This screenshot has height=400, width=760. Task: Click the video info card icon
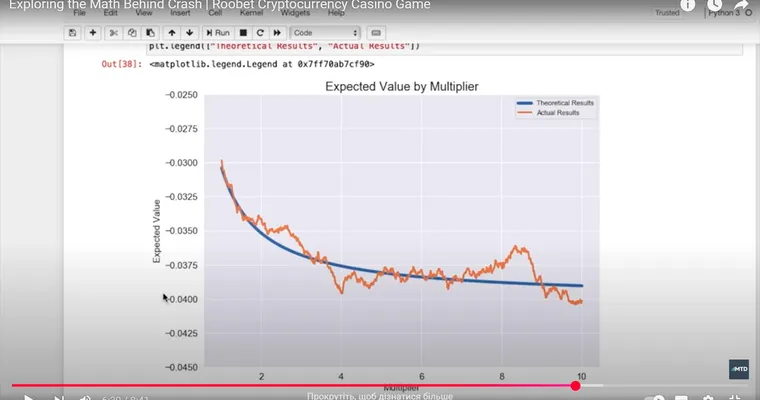tap(687, 5)
